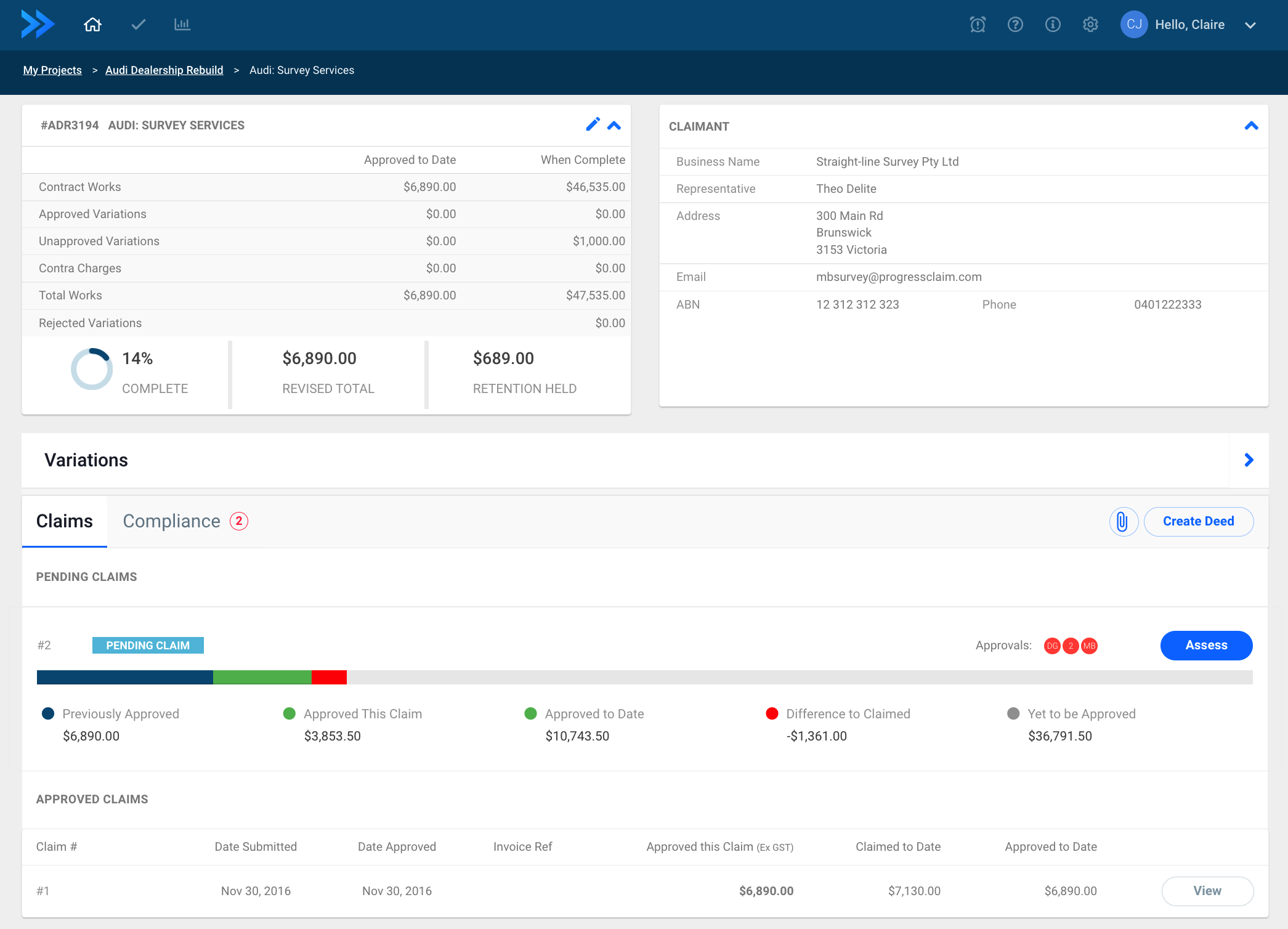Assess pending claim #2
Screen dimensions: 1288x929
[x=1206, y=645]
